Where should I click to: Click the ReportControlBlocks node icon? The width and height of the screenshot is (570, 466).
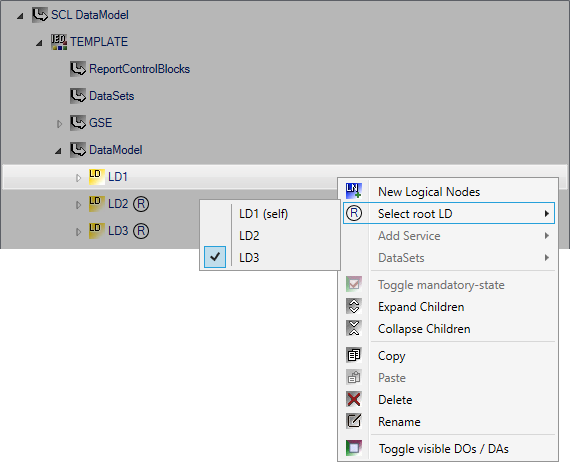point(78,69)
